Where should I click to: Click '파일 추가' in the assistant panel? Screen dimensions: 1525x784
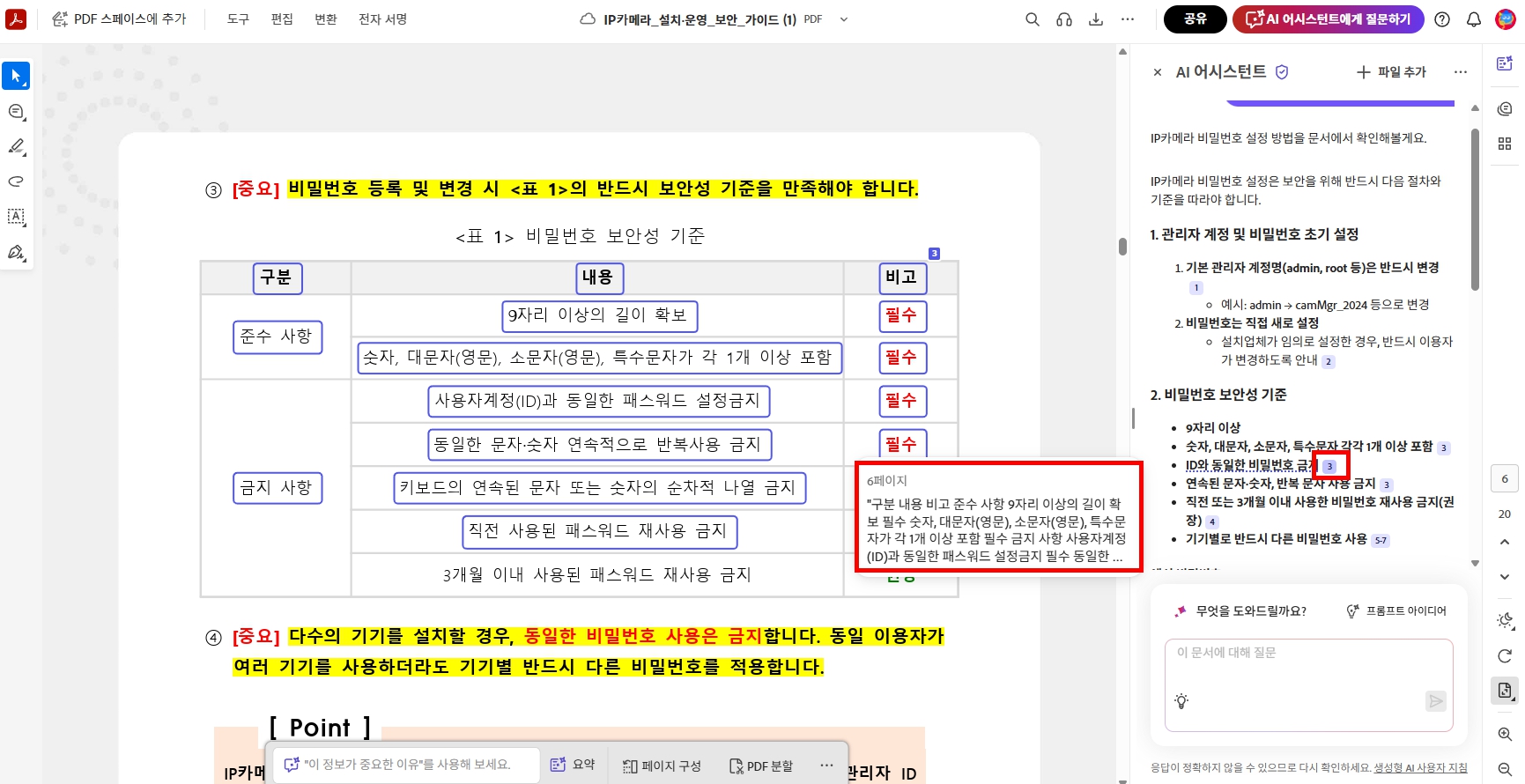1391,72
